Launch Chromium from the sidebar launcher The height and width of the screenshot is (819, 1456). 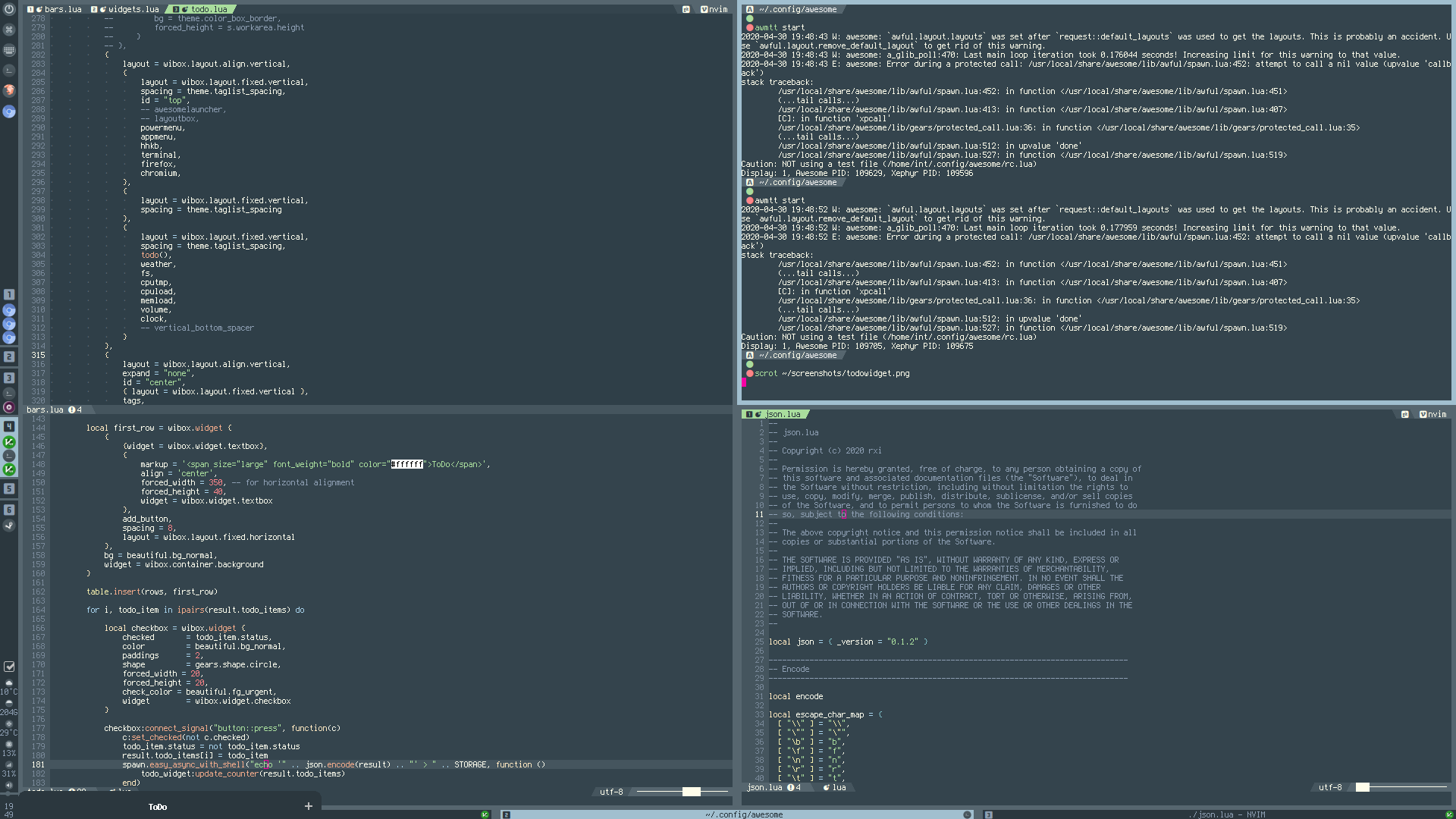pos(9,111)
